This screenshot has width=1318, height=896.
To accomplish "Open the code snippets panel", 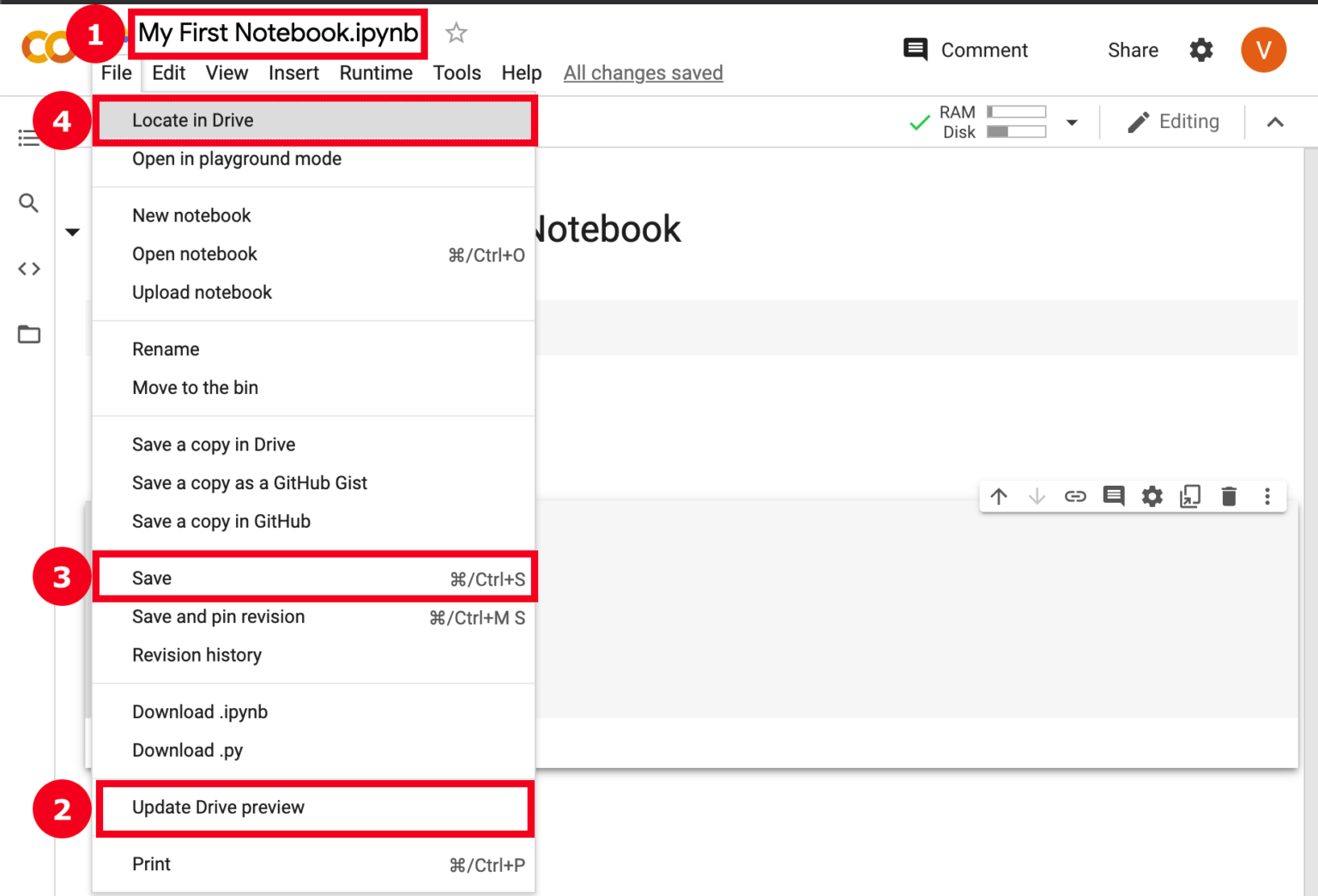I will (x=28, y=269).
